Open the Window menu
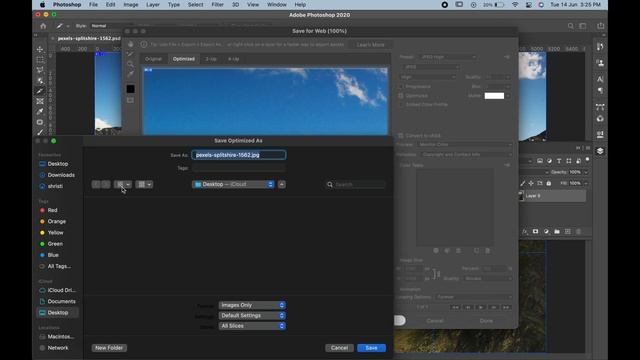The height and width of the screenshot is (360, 640). click(x=276, y=4)
